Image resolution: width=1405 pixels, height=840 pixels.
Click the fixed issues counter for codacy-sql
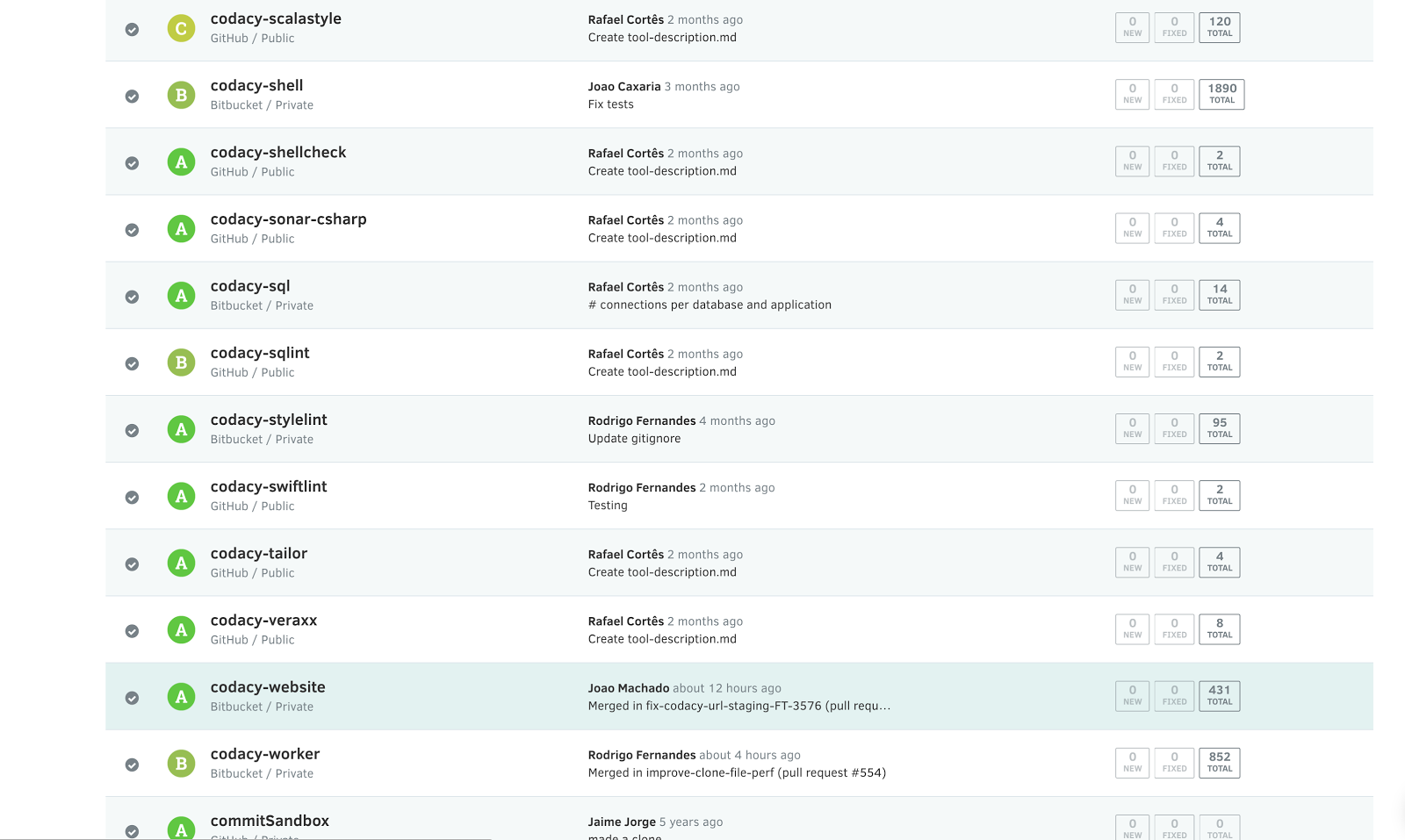tap(1174, 295)
